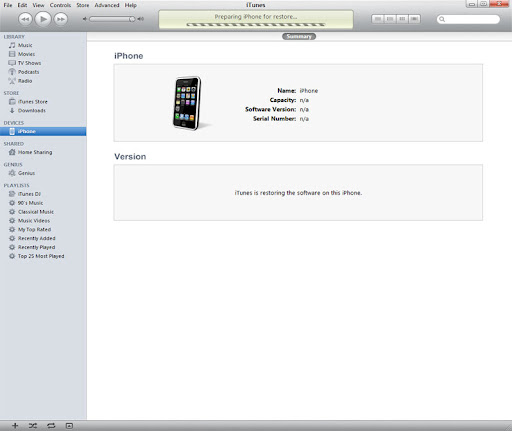This screenshot has width=512, height=431.
Task: Open the 90's Music playlist
Action: (x=43, y=203)
